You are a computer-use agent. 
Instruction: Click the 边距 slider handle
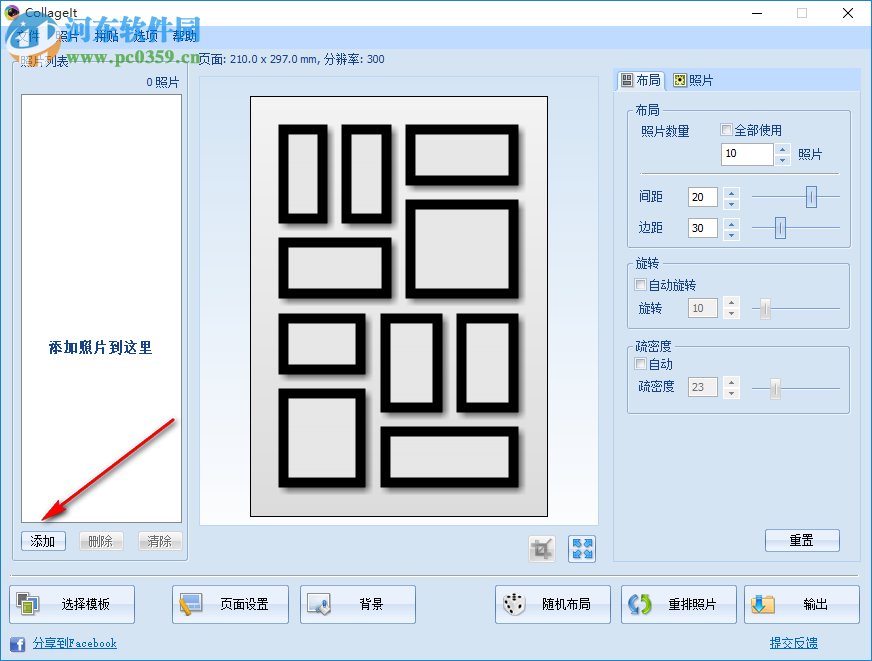click(x=781, y=228)
